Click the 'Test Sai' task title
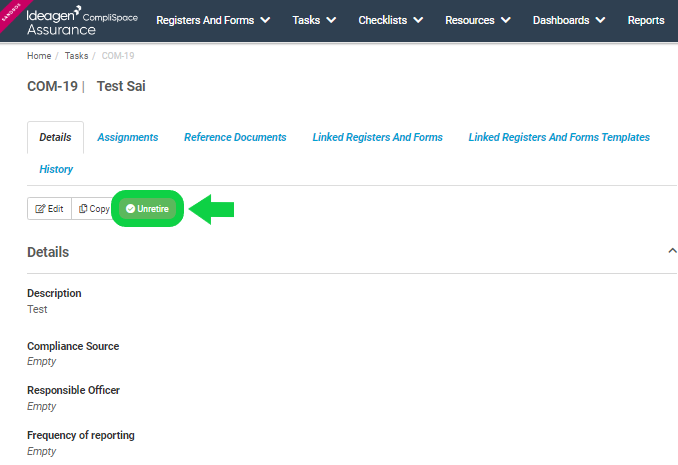 point(121,86)
